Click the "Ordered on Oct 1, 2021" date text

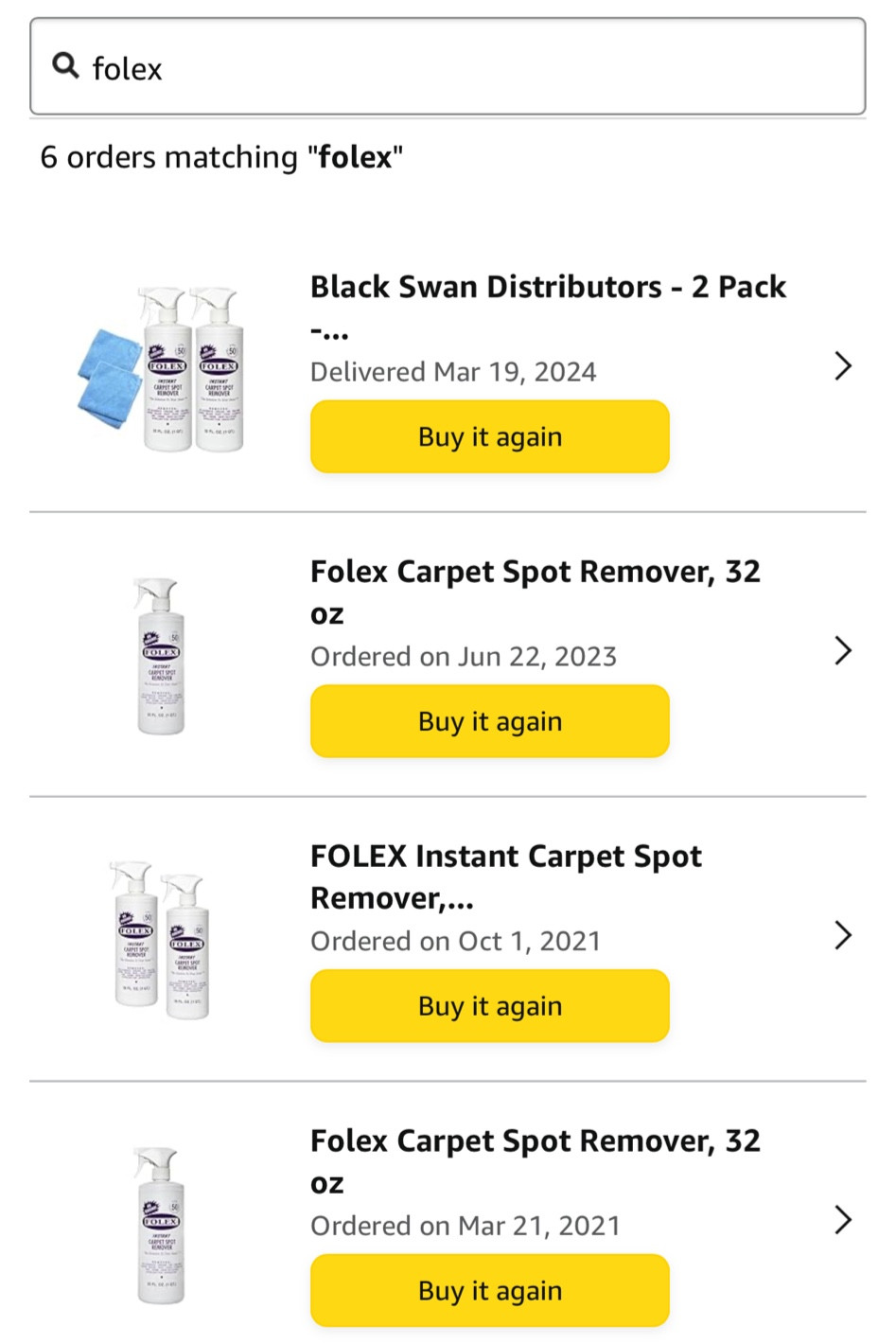coord(455,941)
